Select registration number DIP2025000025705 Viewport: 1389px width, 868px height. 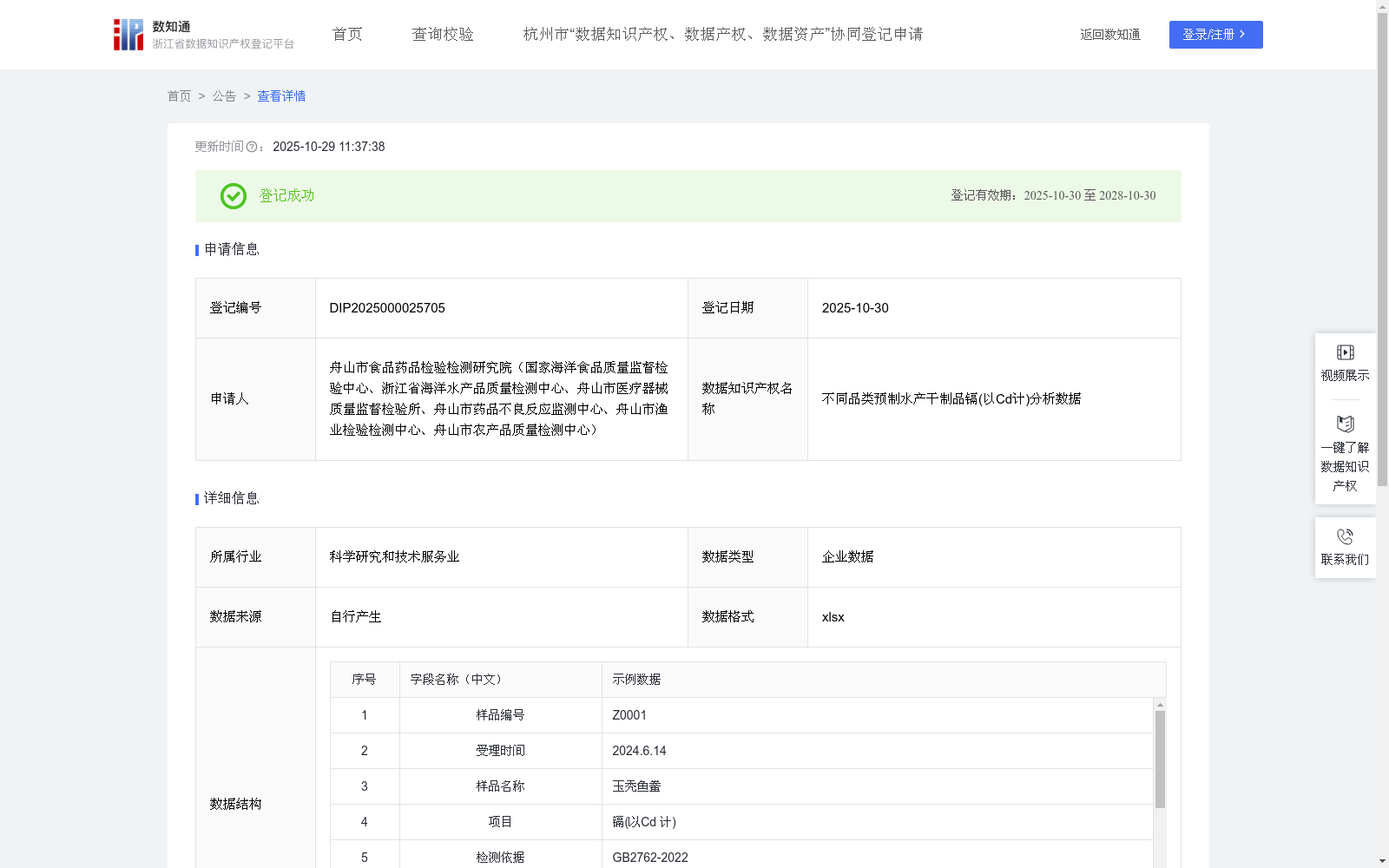pyautogui.click(x=387, y=308)
